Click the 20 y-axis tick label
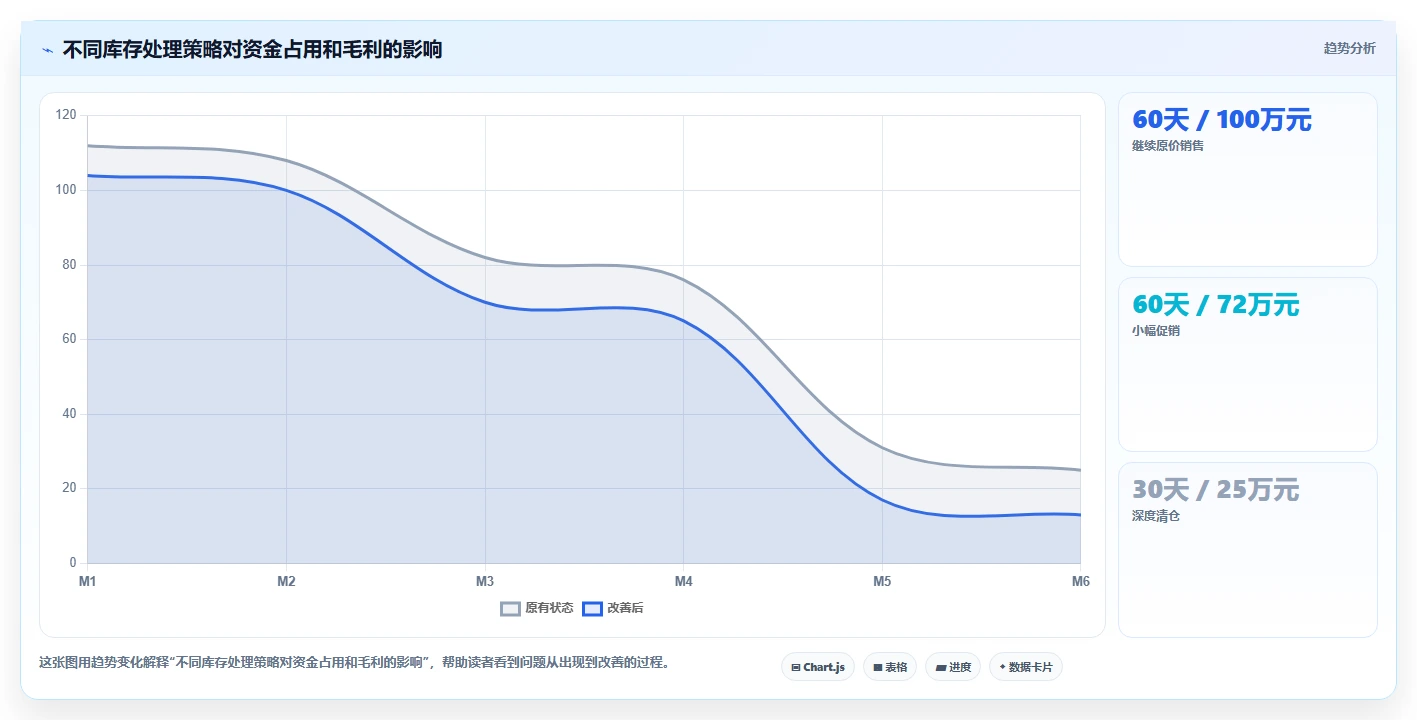1417x720 pixels. [x=69, y=488]
